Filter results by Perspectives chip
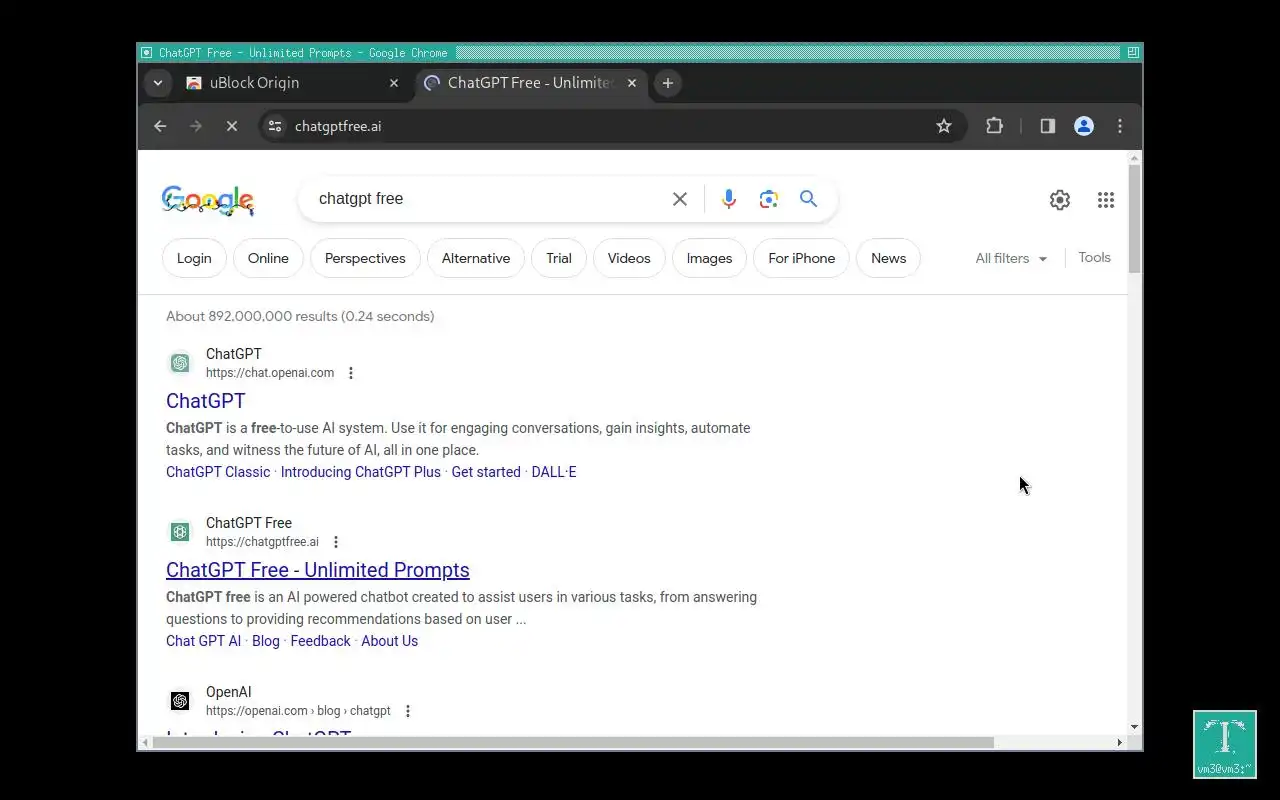 (365, 258)
